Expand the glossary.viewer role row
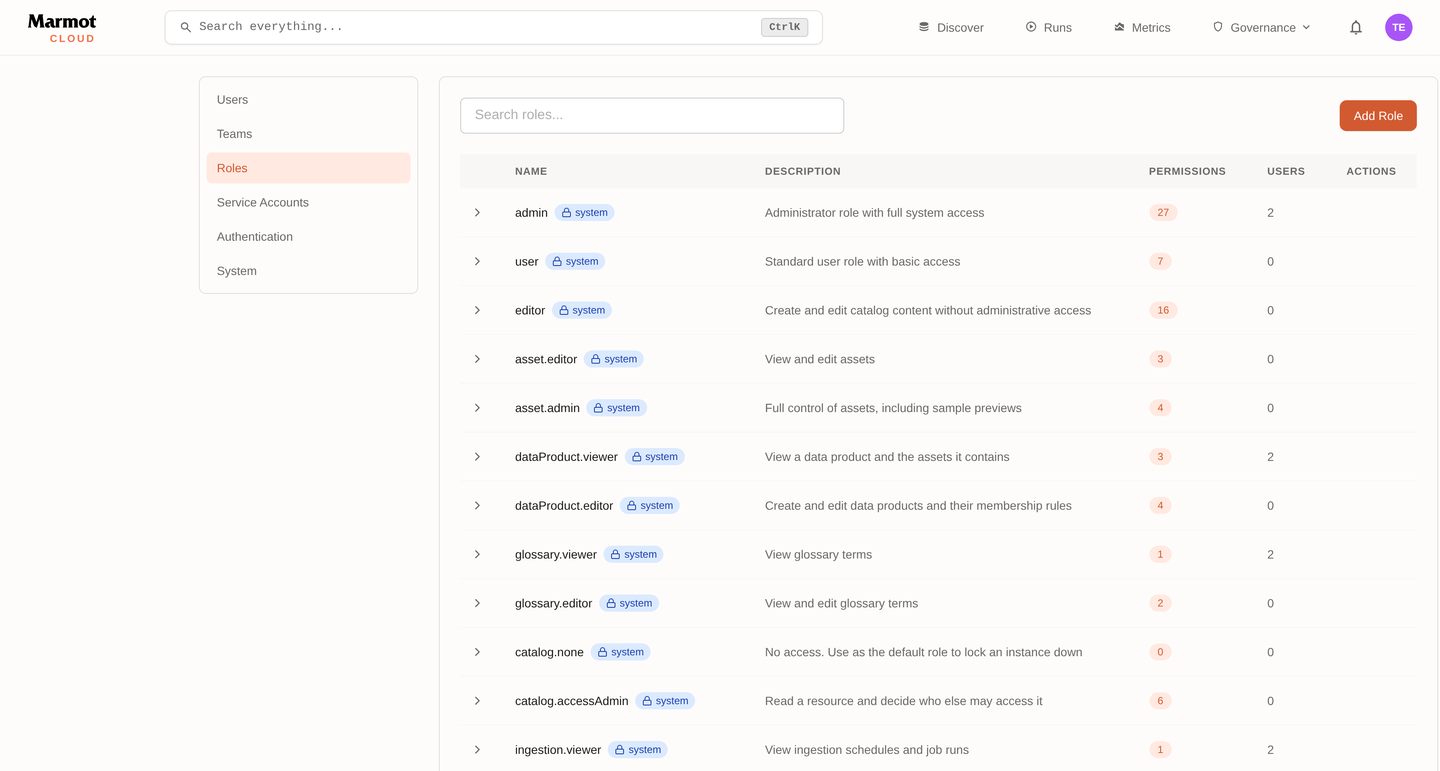This screenshot has height=771, width=1440. (x=477, y=555)
